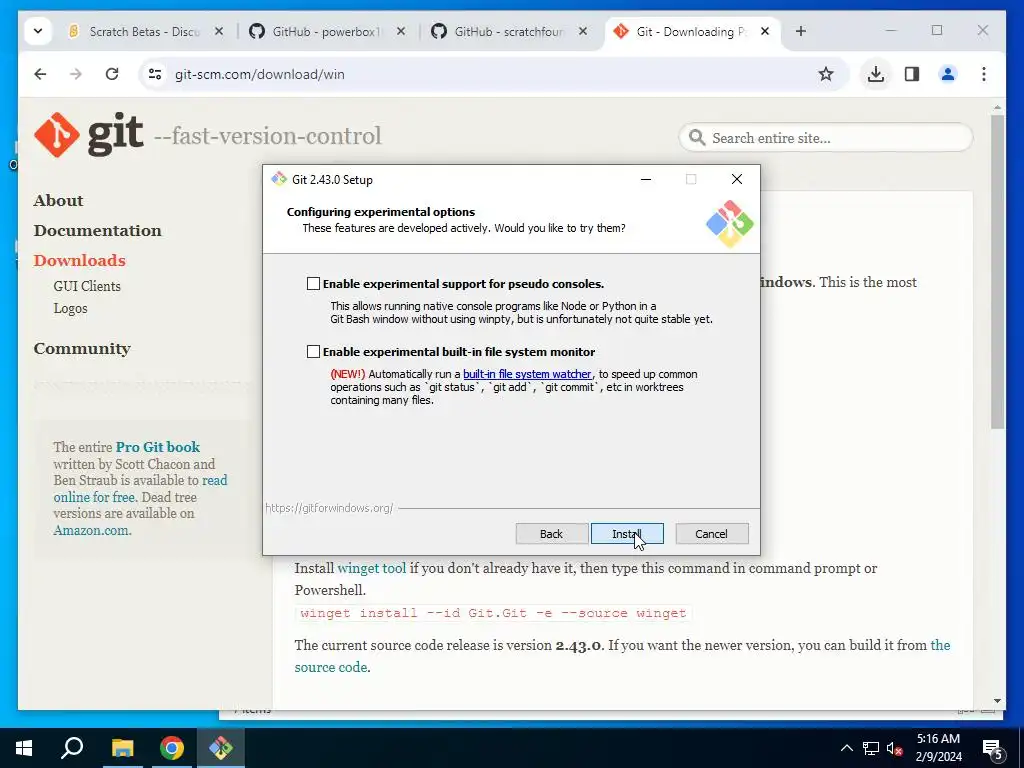Open the GUI Clients link

(87, 286)
